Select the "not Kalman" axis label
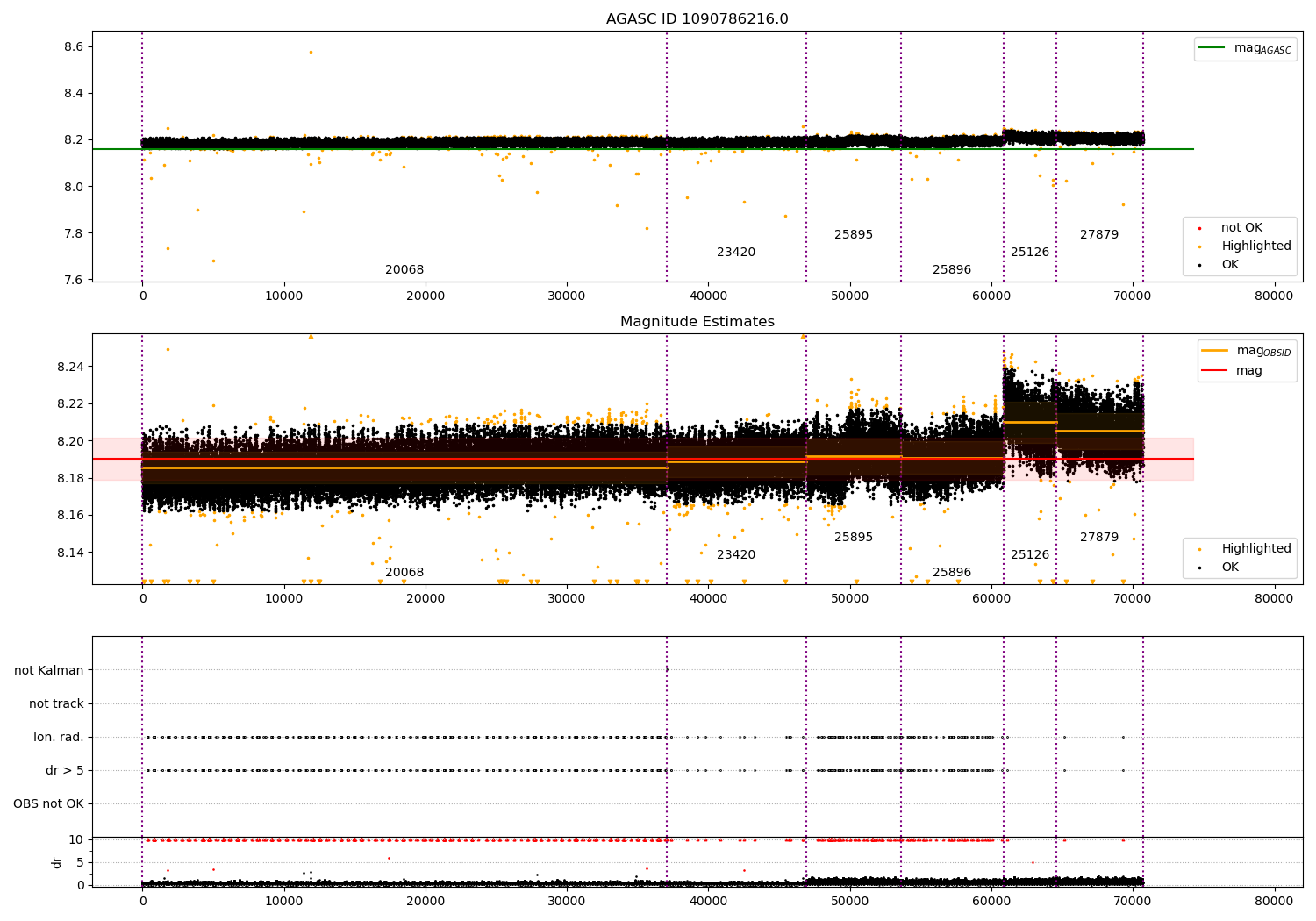The image size is (1316, 921). (x=49, y=670)
